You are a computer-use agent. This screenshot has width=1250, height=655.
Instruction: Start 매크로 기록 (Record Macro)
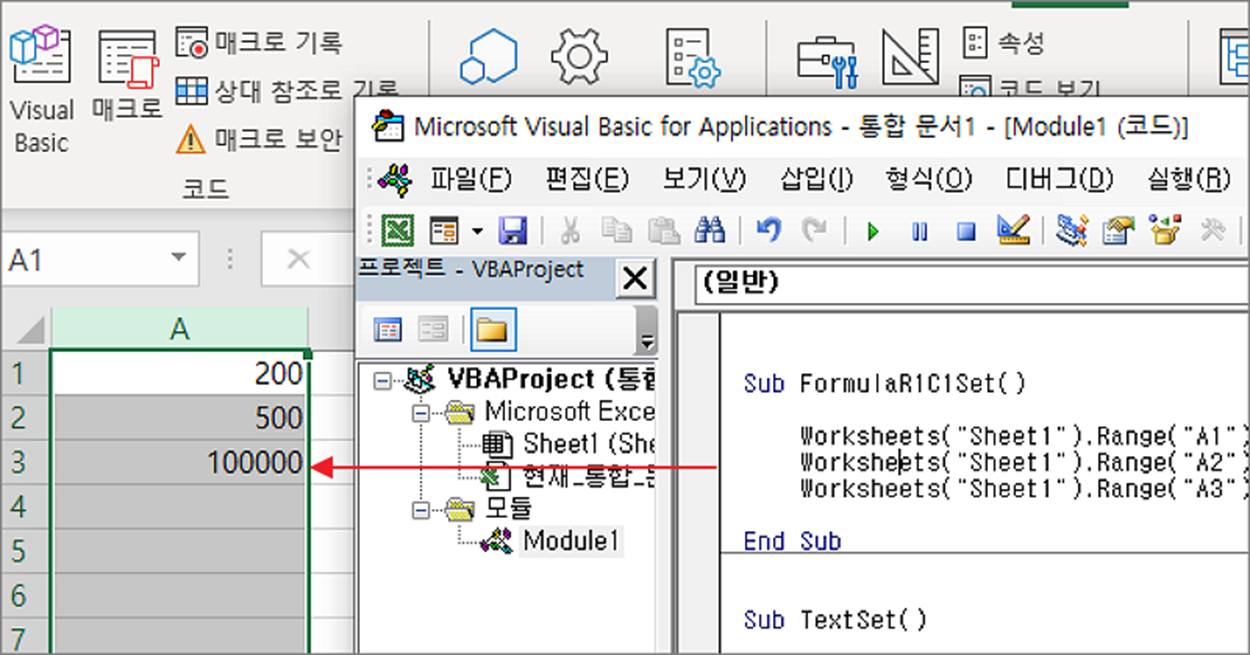[258, 43]
